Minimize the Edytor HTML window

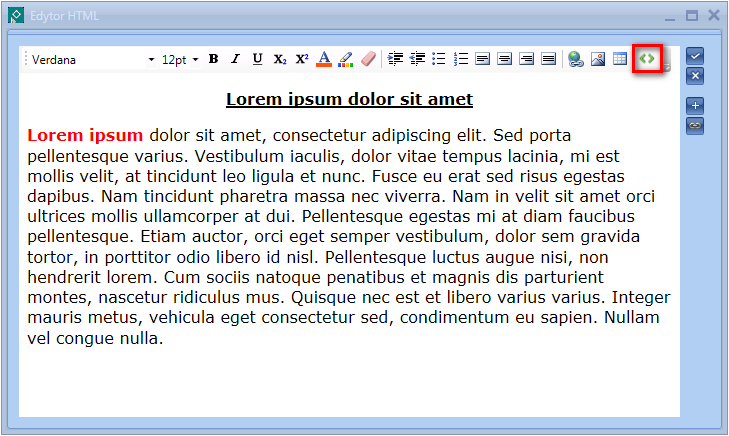coord(670,18)
